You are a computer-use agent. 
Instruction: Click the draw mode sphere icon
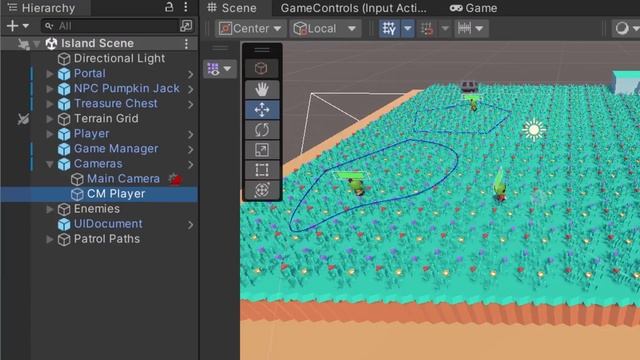coord(622,29)
